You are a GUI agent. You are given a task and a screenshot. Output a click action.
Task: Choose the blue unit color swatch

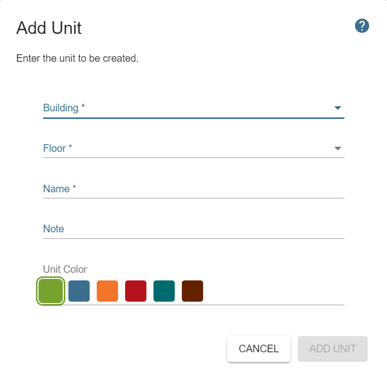click(79, 291)
